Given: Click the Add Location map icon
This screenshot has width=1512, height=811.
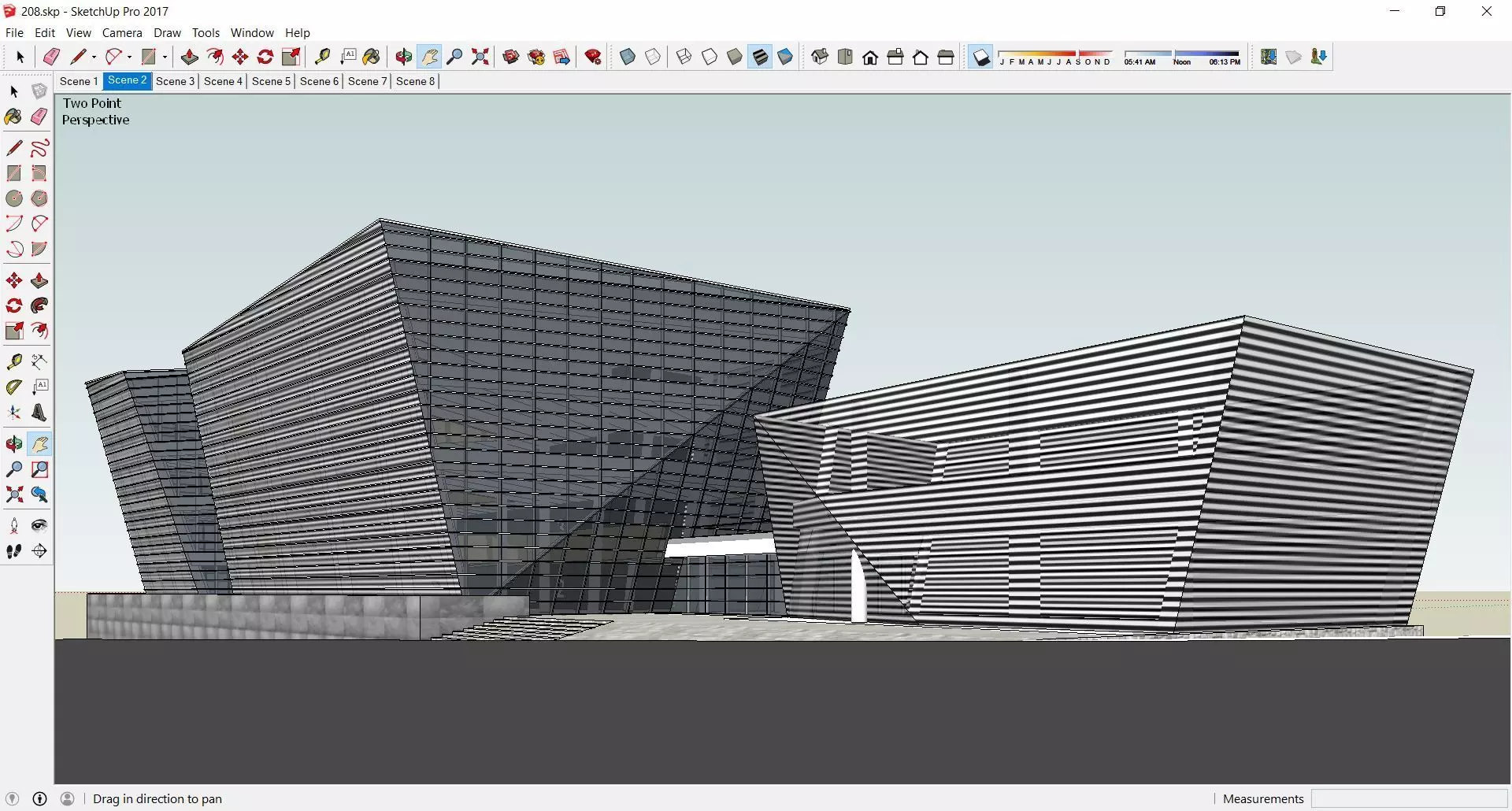Looking at the screenshot, I should [1269, 57].
